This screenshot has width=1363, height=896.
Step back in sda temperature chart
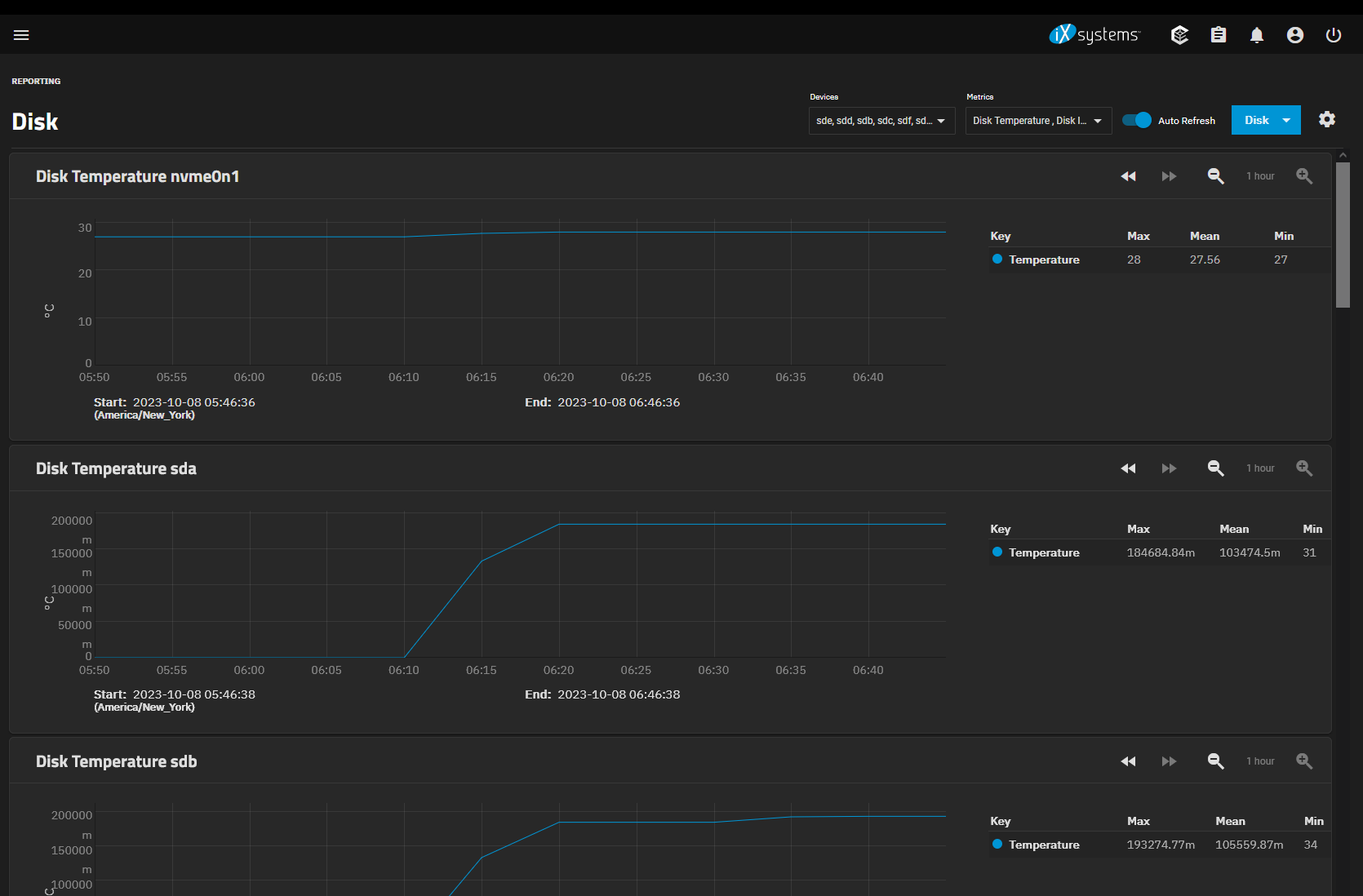[1129, 468]
